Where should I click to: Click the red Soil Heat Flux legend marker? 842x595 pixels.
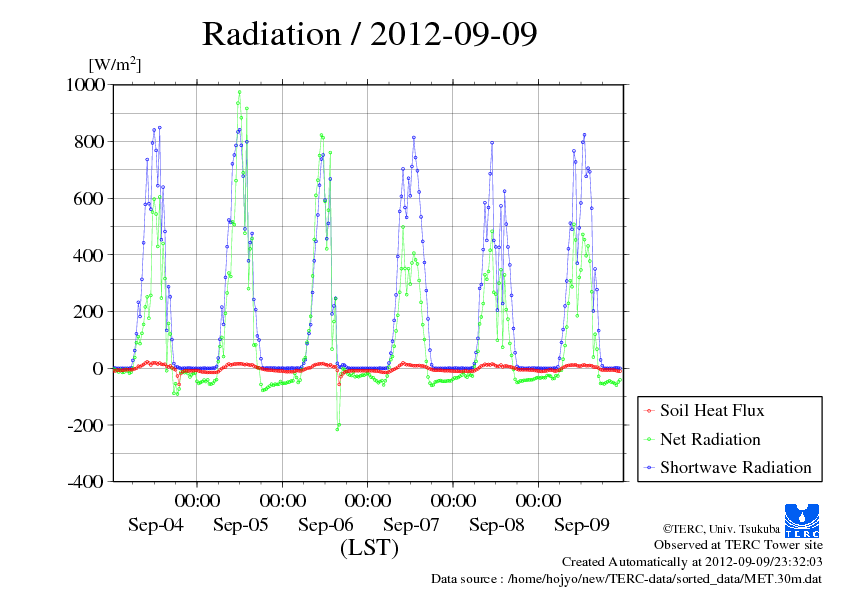pyautogui.click(x=649, y=411)
